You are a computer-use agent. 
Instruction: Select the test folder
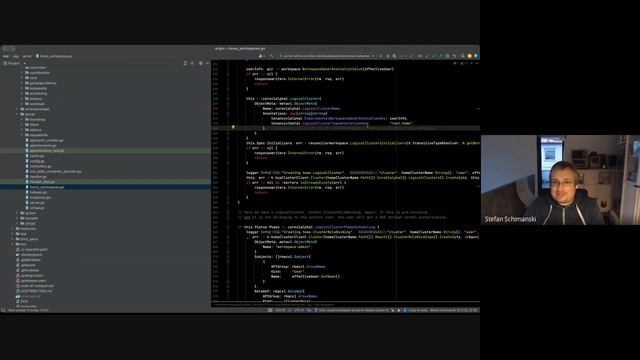pos(20,234)
